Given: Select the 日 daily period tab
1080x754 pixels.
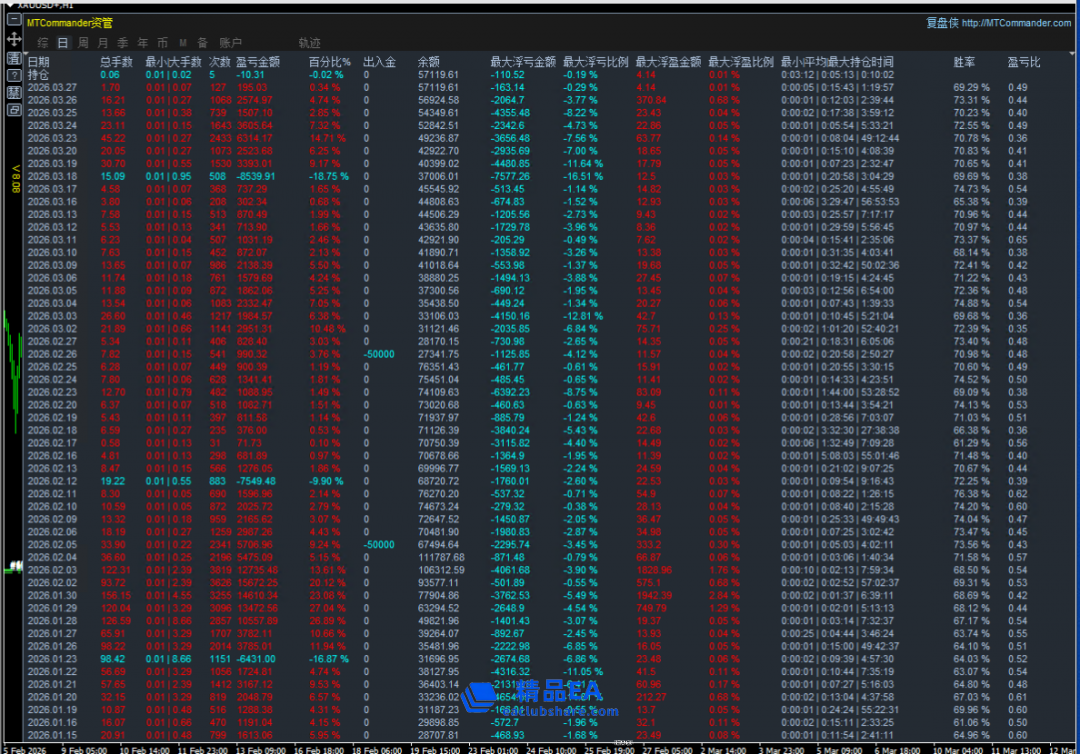Looking at the screenshot, I should [x=63, y=43].
